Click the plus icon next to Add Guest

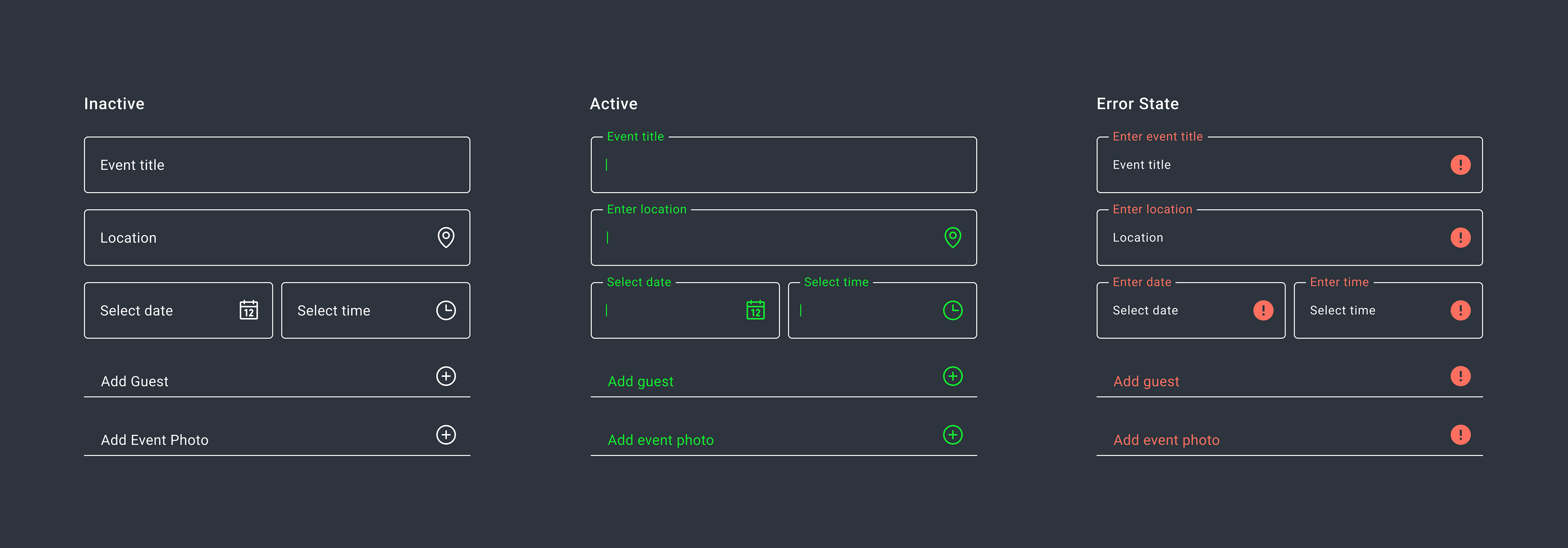click(446, 376)
